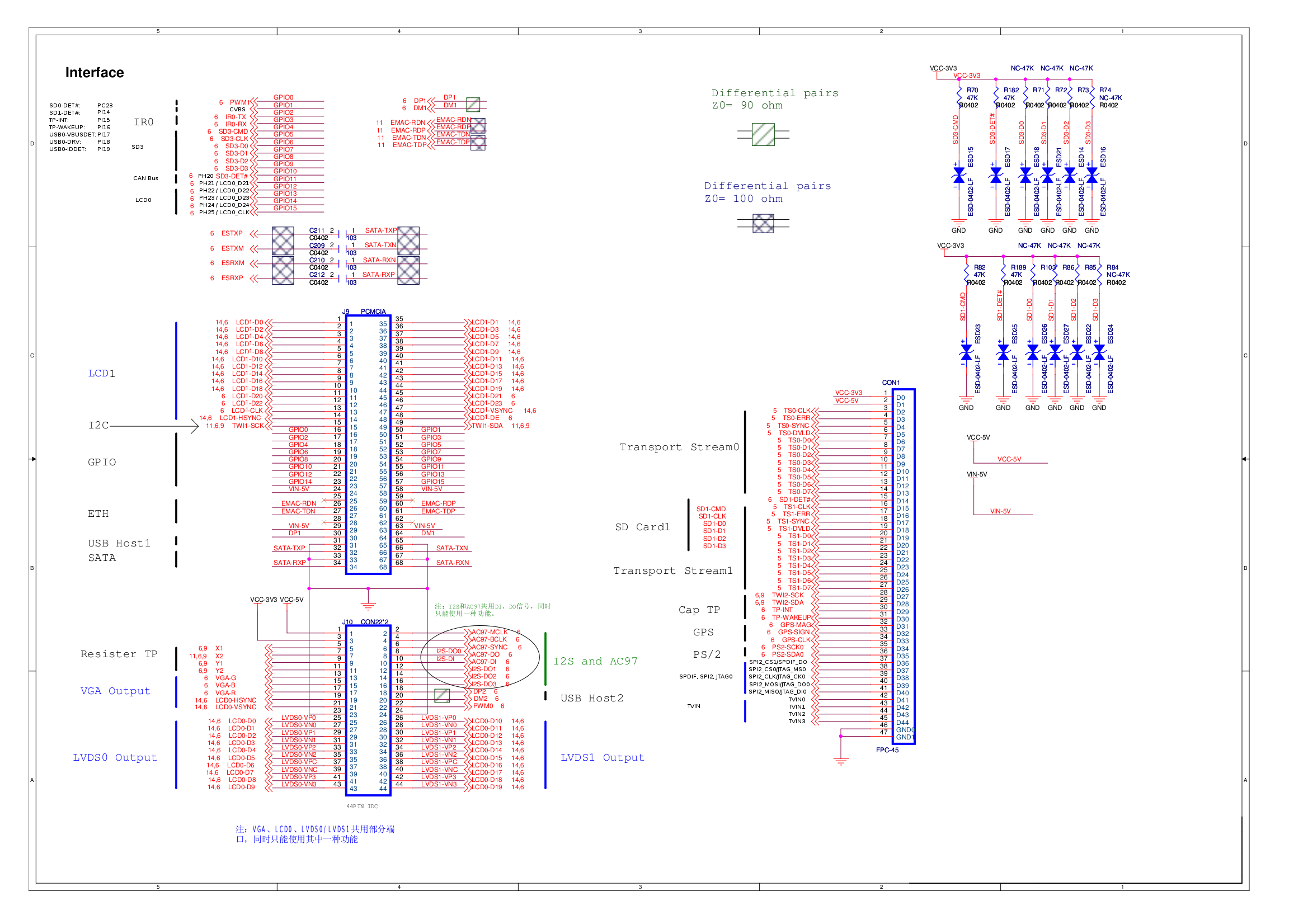Click the Cap TP label
The image size is (1308, 924).
(699, 610)
